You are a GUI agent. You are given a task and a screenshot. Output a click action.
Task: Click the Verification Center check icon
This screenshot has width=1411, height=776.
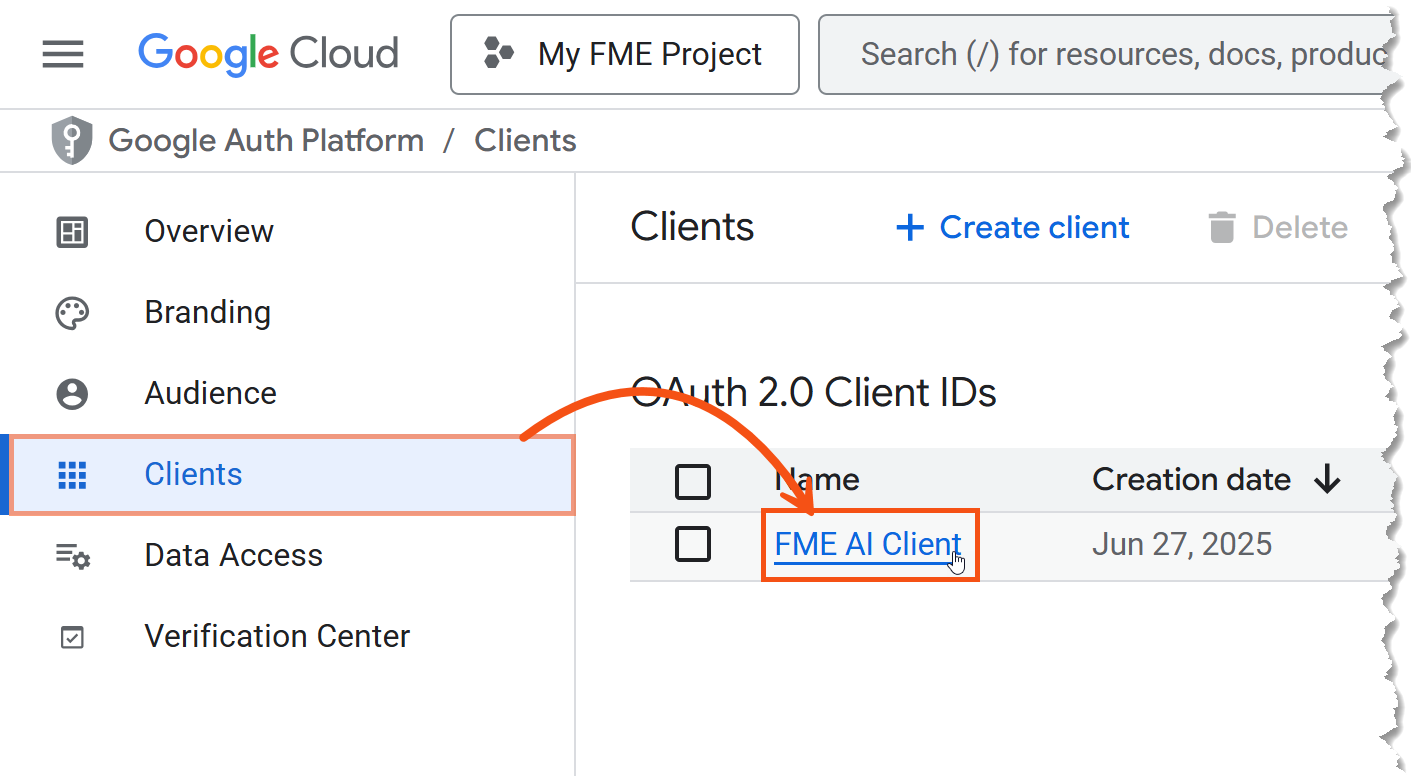click(x=72, y=637)
